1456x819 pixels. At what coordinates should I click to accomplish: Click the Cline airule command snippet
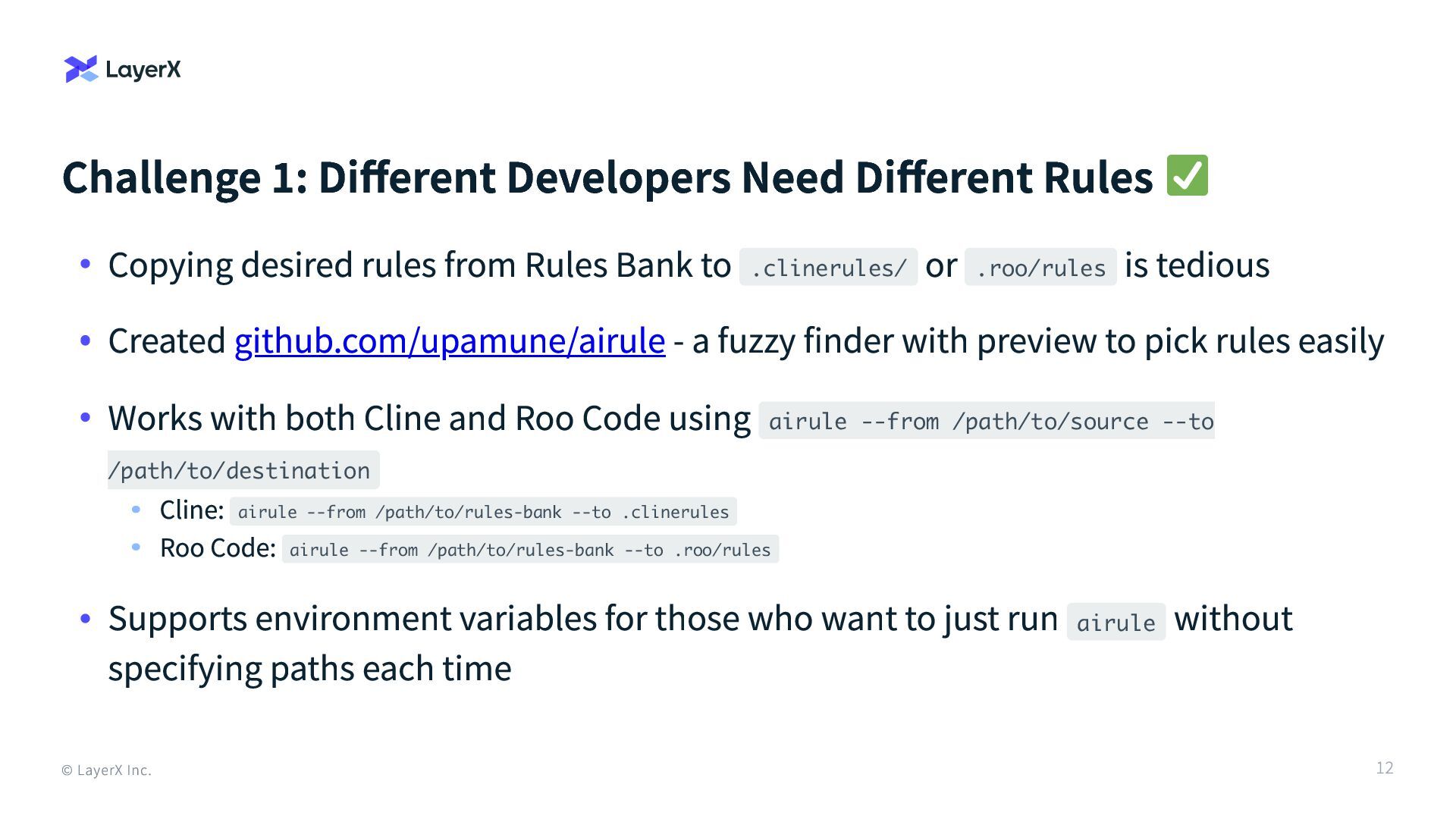coord(483,512)
